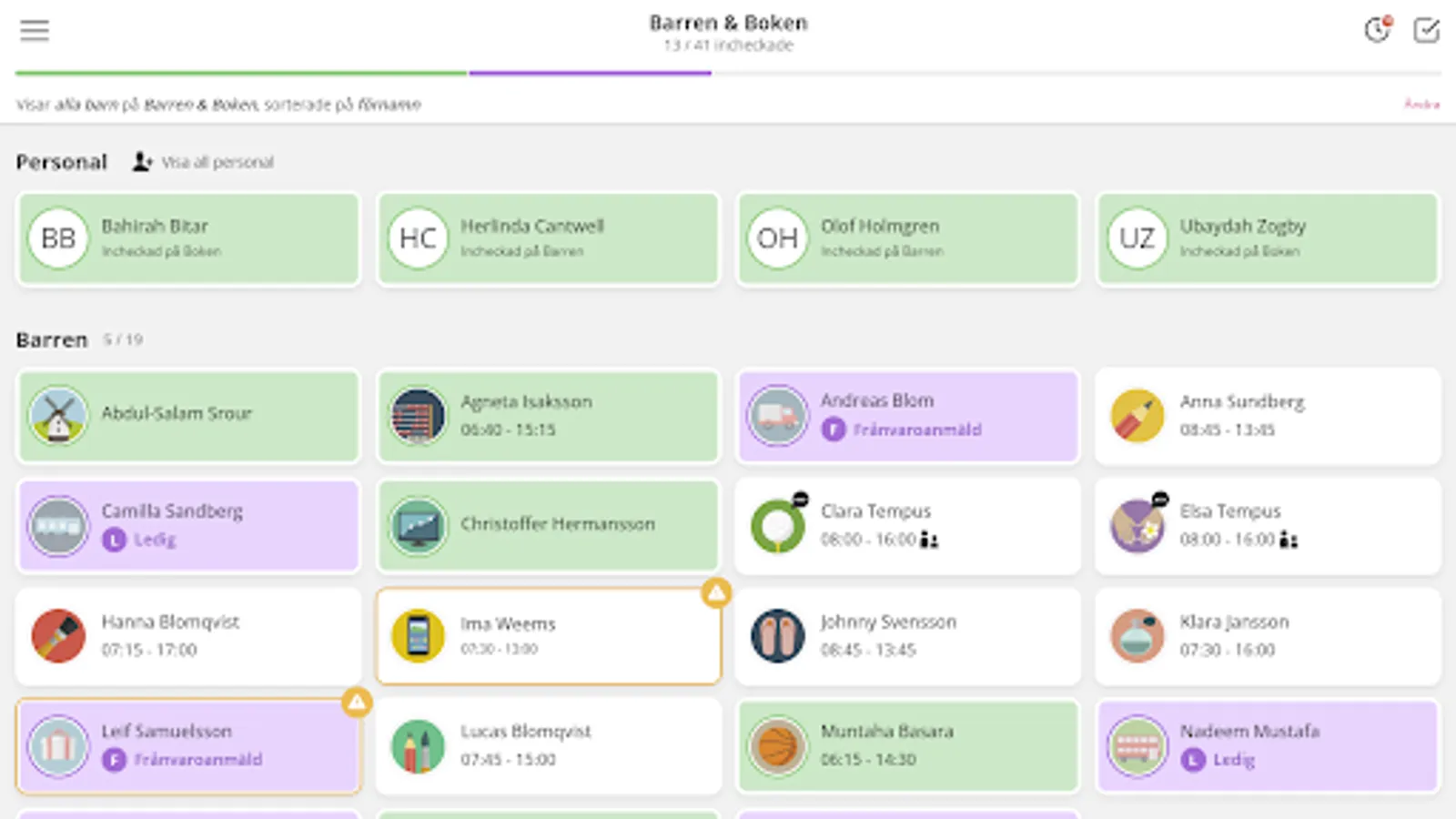The width and height of the screenshot is (1456, 819).
Task: Select the green progress tab segment
Action: [241, 73]
